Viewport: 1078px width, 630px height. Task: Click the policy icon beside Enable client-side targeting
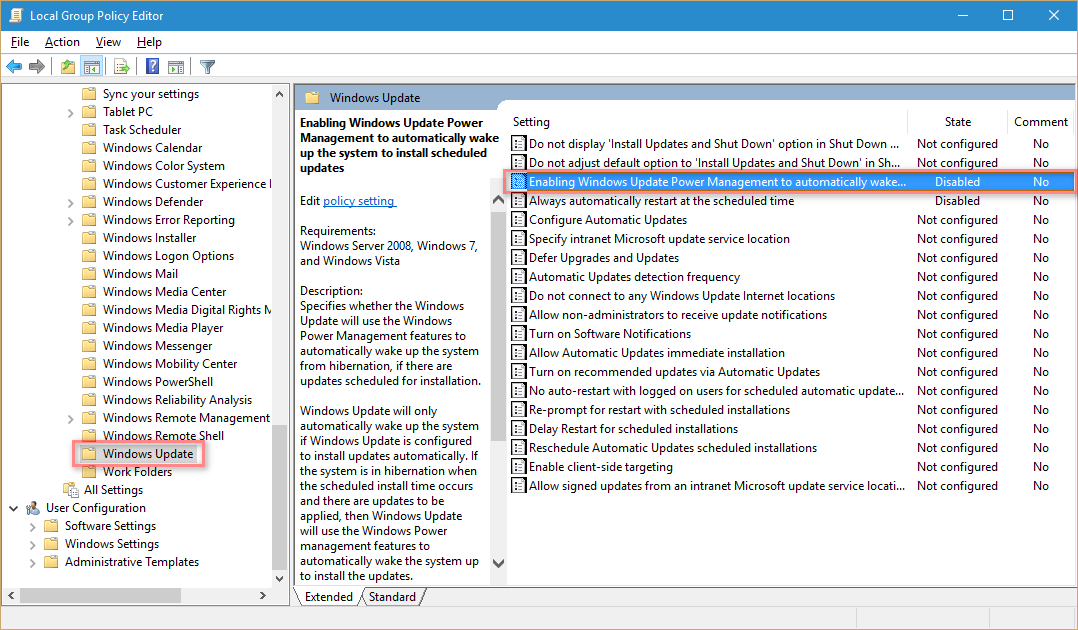coord(518,467)
